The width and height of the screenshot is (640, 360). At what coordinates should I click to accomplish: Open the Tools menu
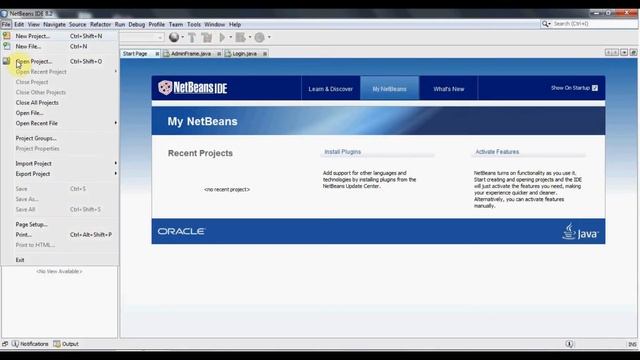194,24
